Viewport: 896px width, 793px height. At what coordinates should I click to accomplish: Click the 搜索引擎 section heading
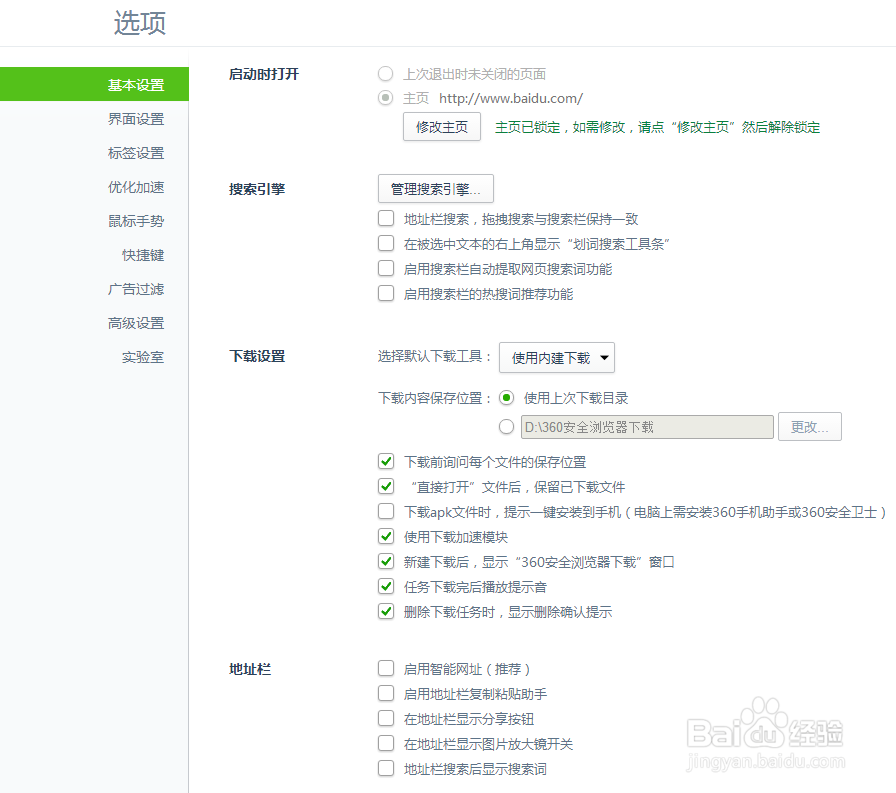(x=257, y=189)
